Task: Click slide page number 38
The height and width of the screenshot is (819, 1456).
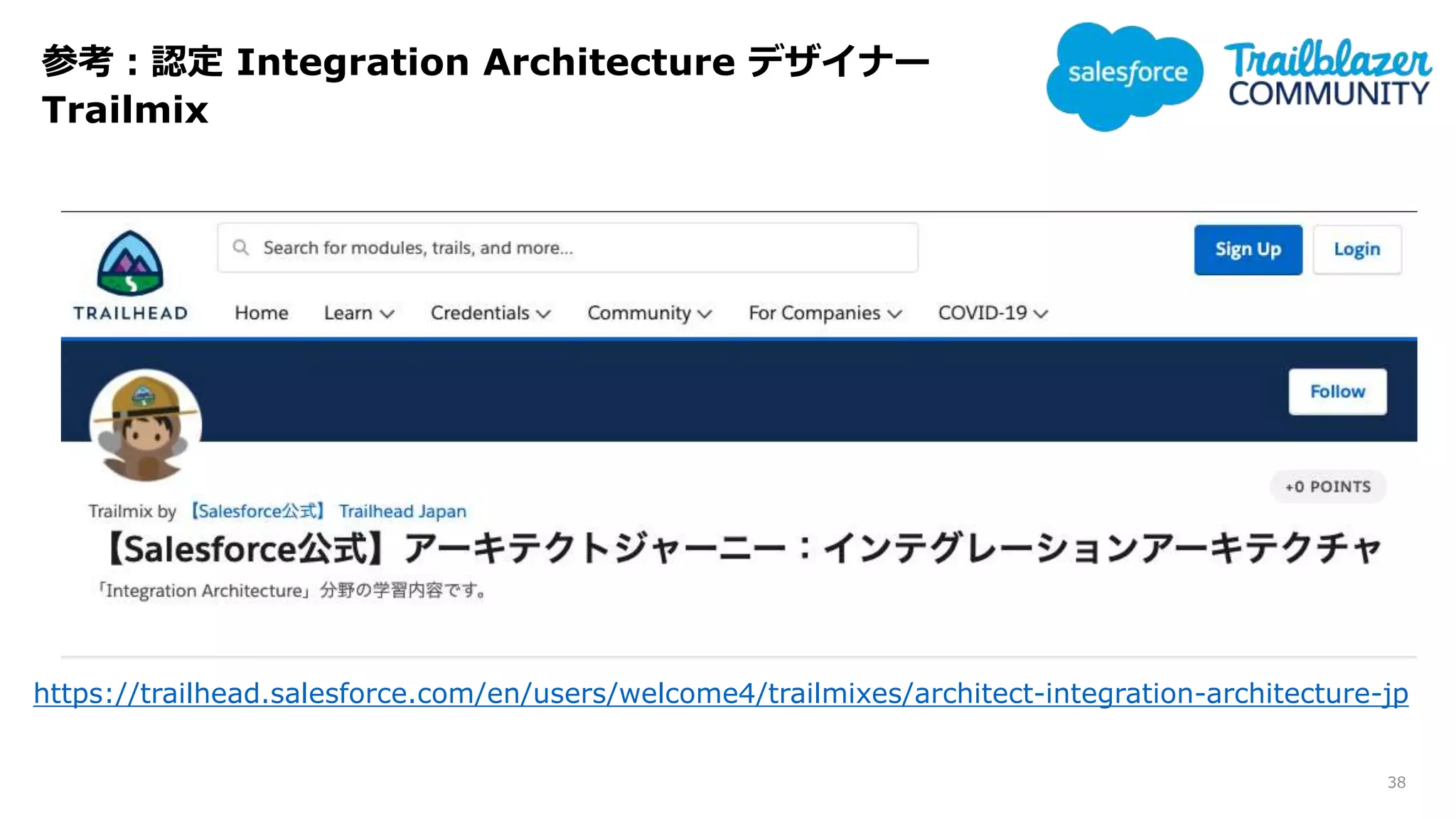Action: pyautogui.click(x=1396, y=783)
